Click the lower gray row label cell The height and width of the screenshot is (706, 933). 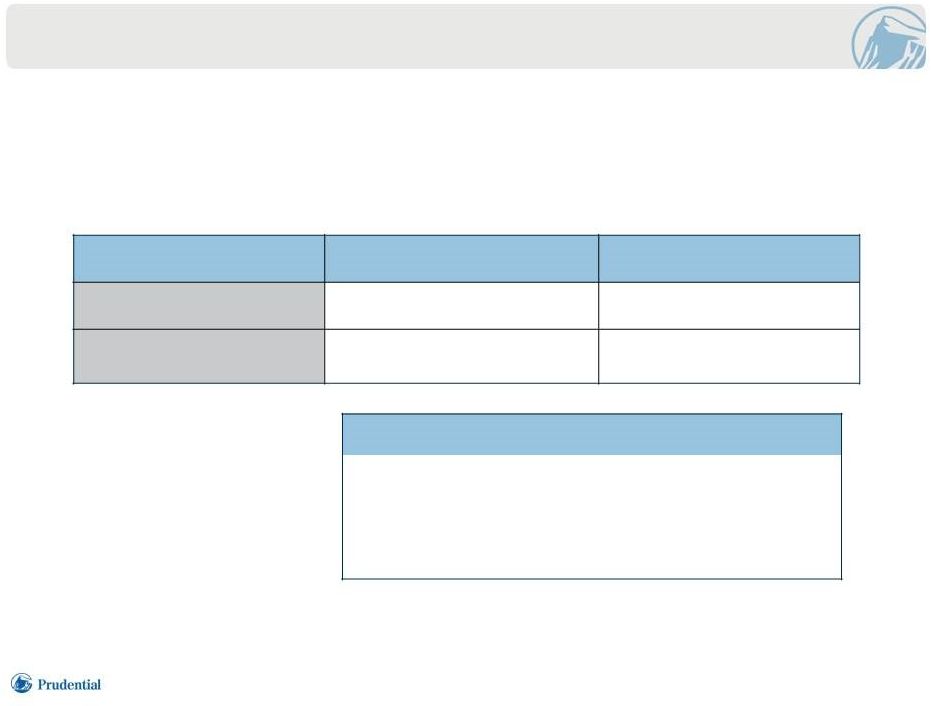[199, 356]
